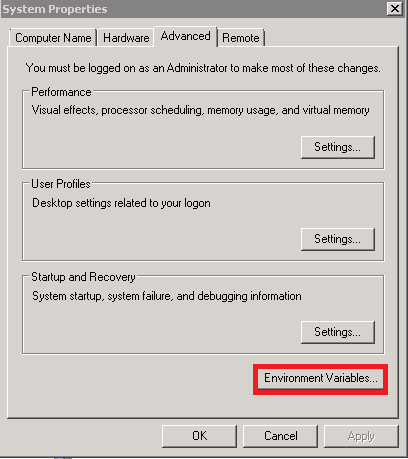Switch to the Computer Name tab
Viewport: 408px width, 459px height.
pyautogui.click(x=53, y=38)
